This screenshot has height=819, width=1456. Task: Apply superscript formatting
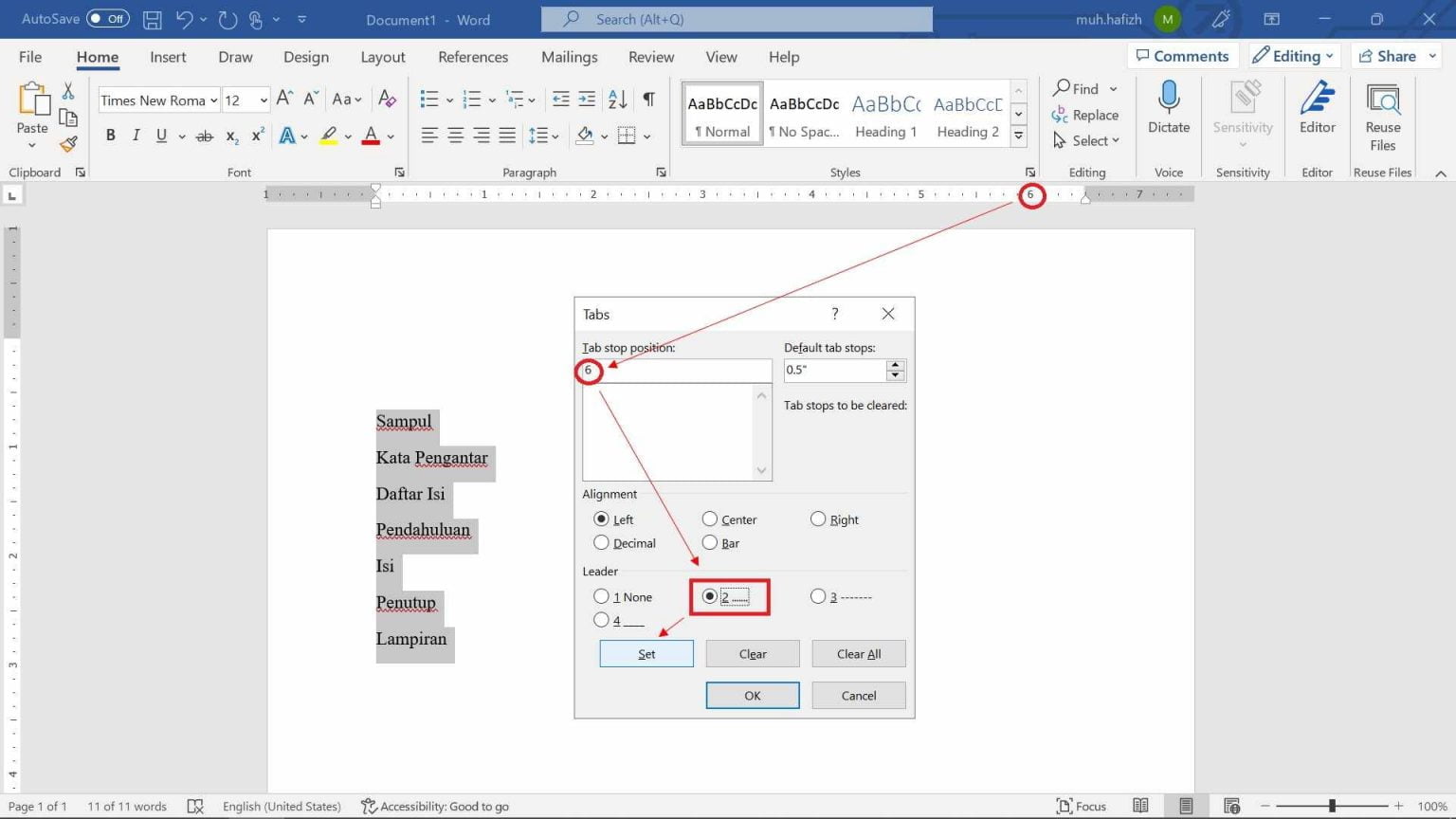point(256,136)
